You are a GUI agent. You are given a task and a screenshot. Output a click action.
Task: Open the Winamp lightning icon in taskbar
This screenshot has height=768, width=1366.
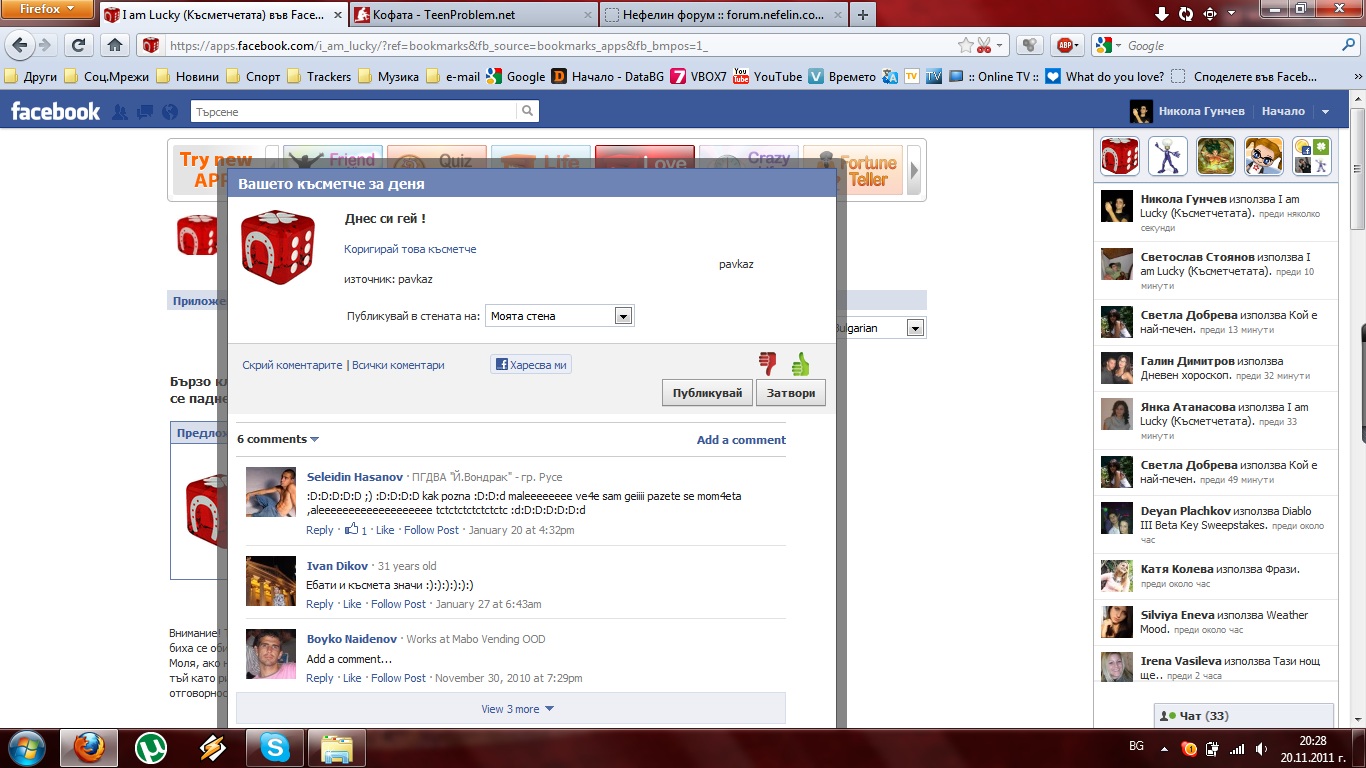pos(213,747)
